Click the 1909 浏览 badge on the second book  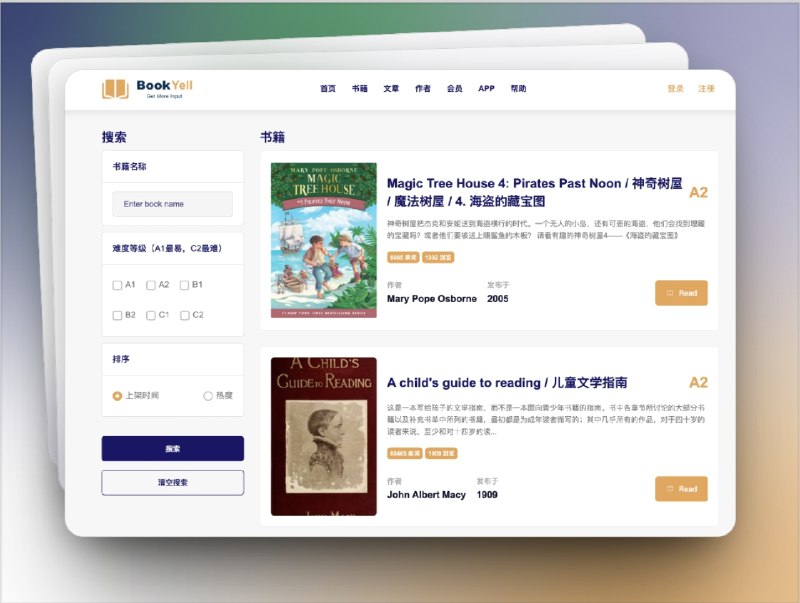441,453
